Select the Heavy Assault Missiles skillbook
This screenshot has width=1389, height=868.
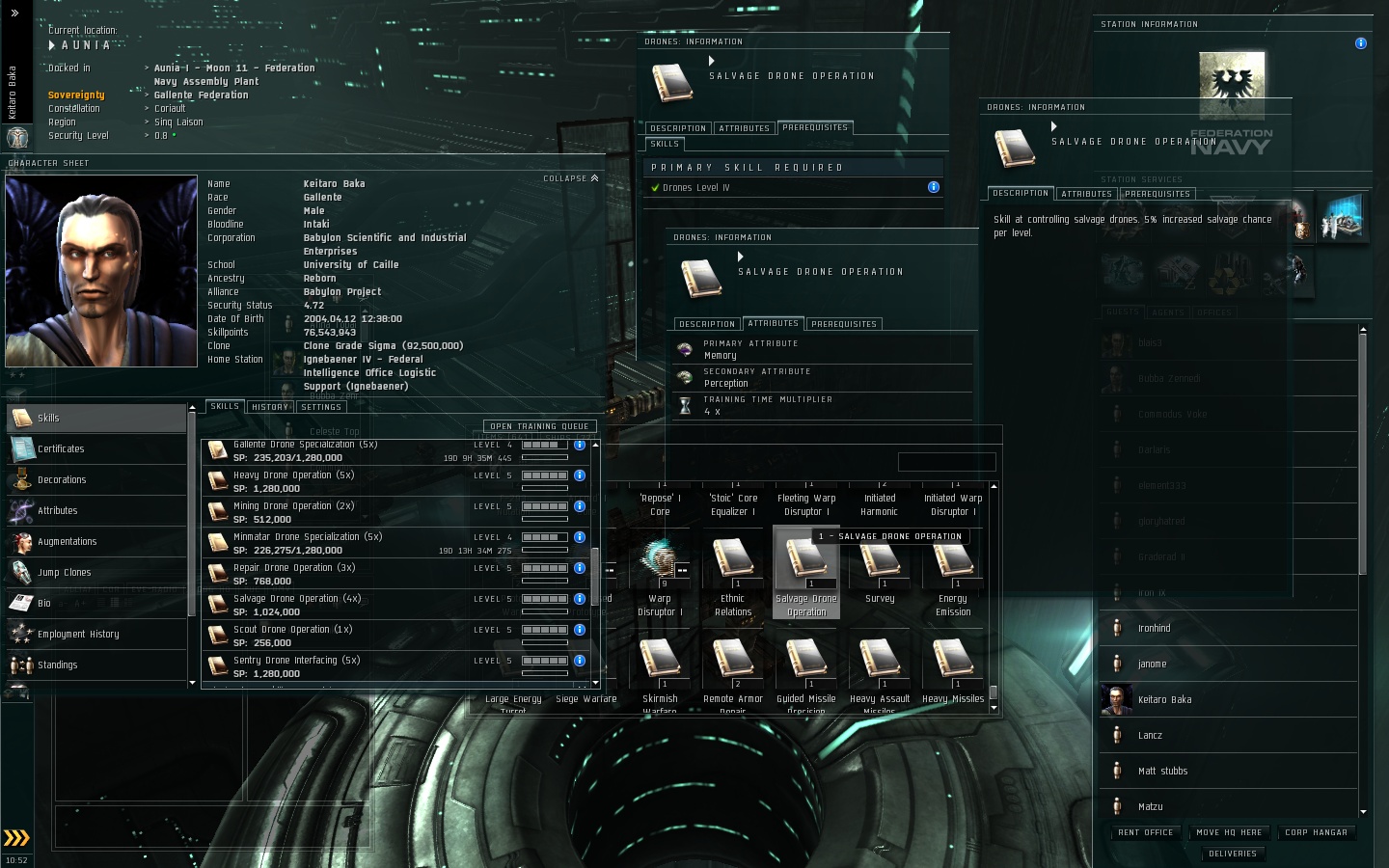pos(880,660)
